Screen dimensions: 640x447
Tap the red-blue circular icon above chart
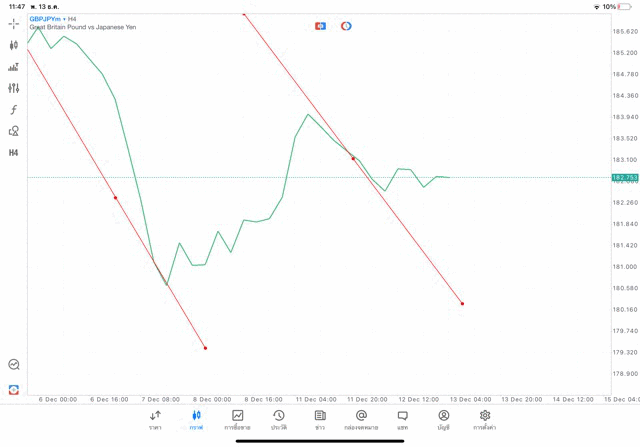346,26
